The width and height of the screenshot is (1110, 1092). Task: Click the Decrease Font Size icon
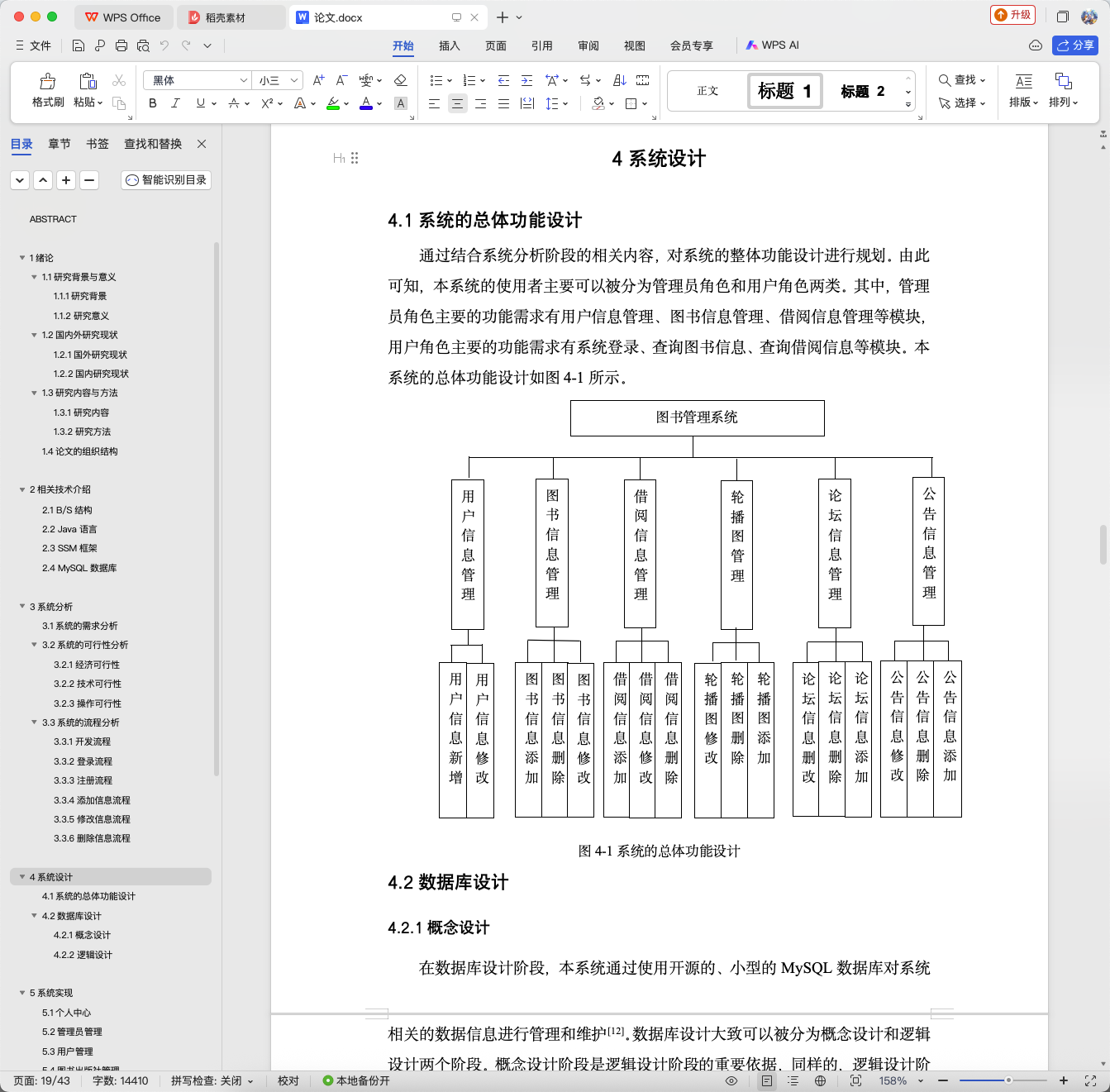click(341, 80)
